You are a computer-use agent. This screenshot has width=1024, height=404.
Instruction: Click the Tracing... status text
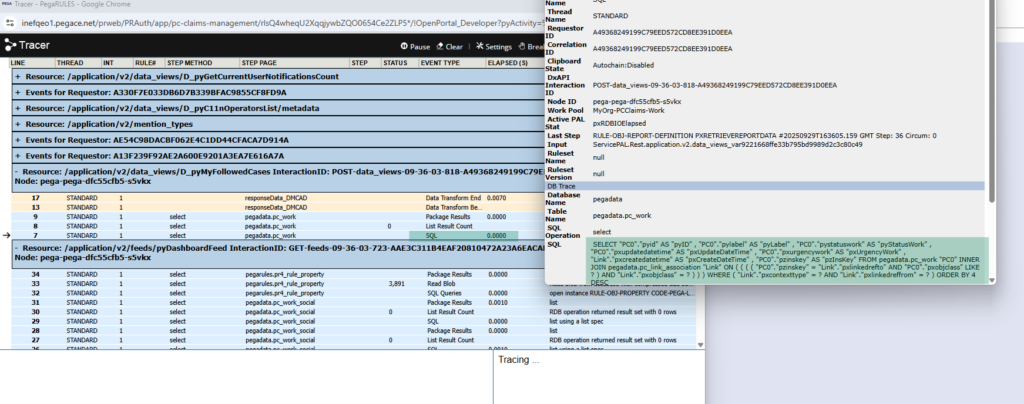tap(519, 360)
